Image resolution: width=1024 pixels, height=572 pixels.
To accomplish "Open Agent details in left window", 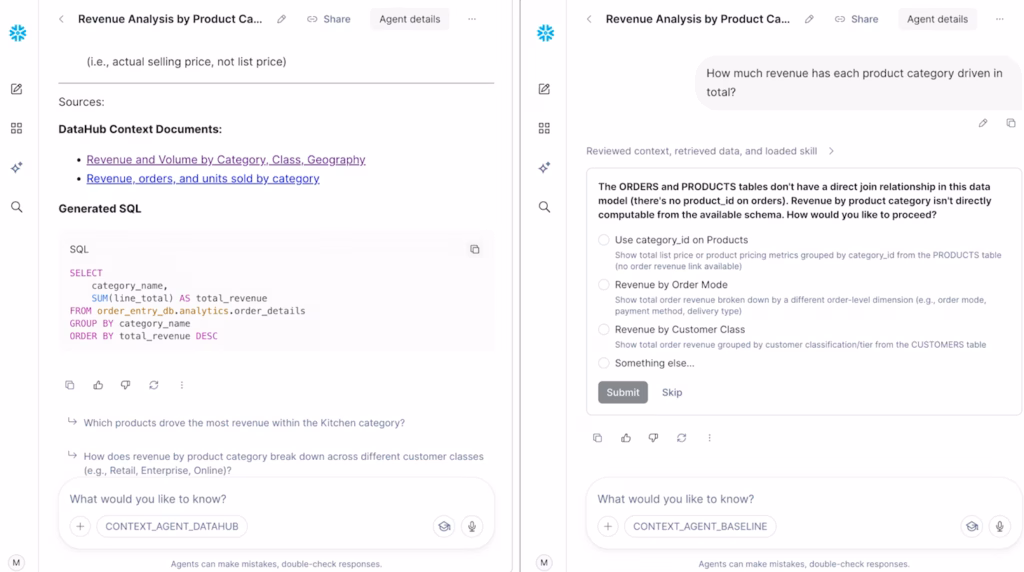I will (x=409, y=19).
